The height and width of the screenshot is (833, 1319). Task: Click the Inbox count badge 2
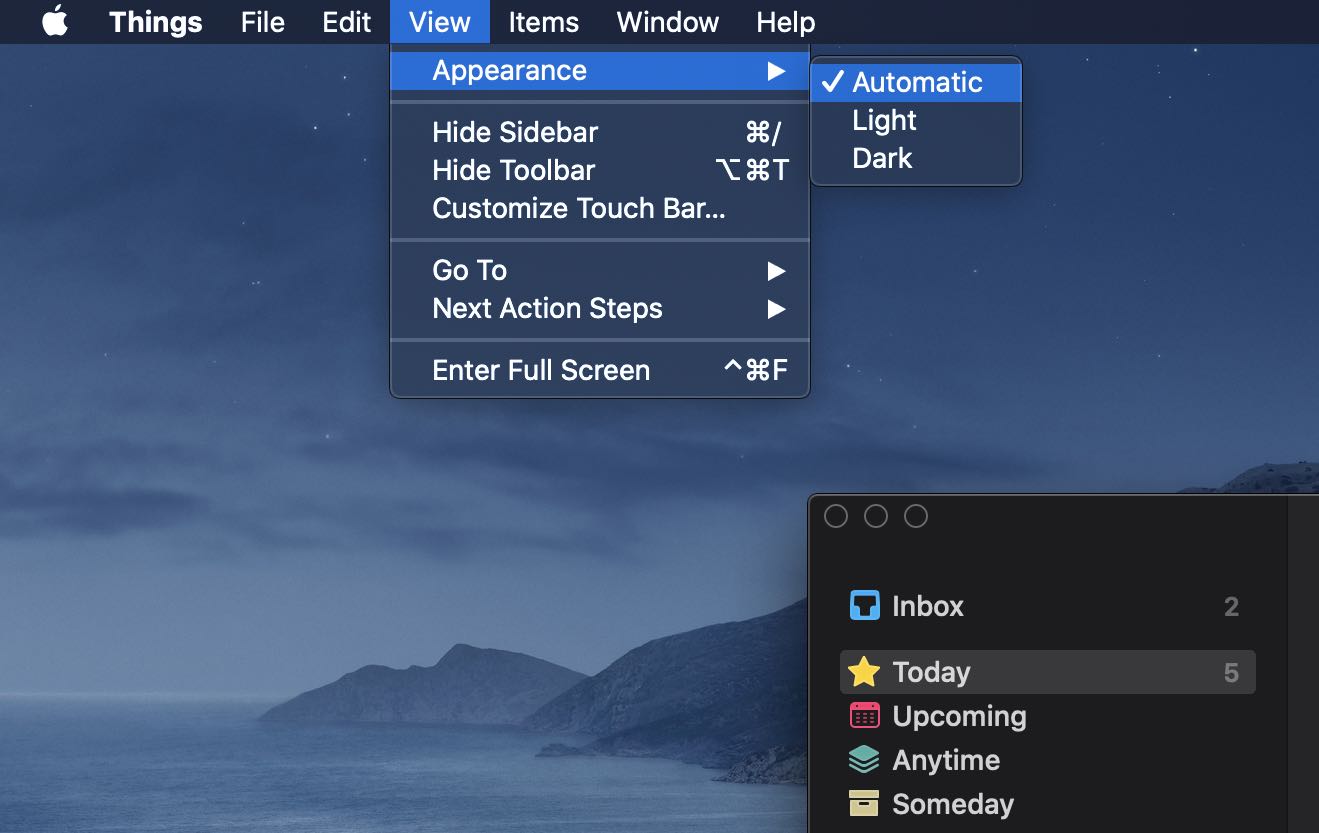[x=1231, y=607]
